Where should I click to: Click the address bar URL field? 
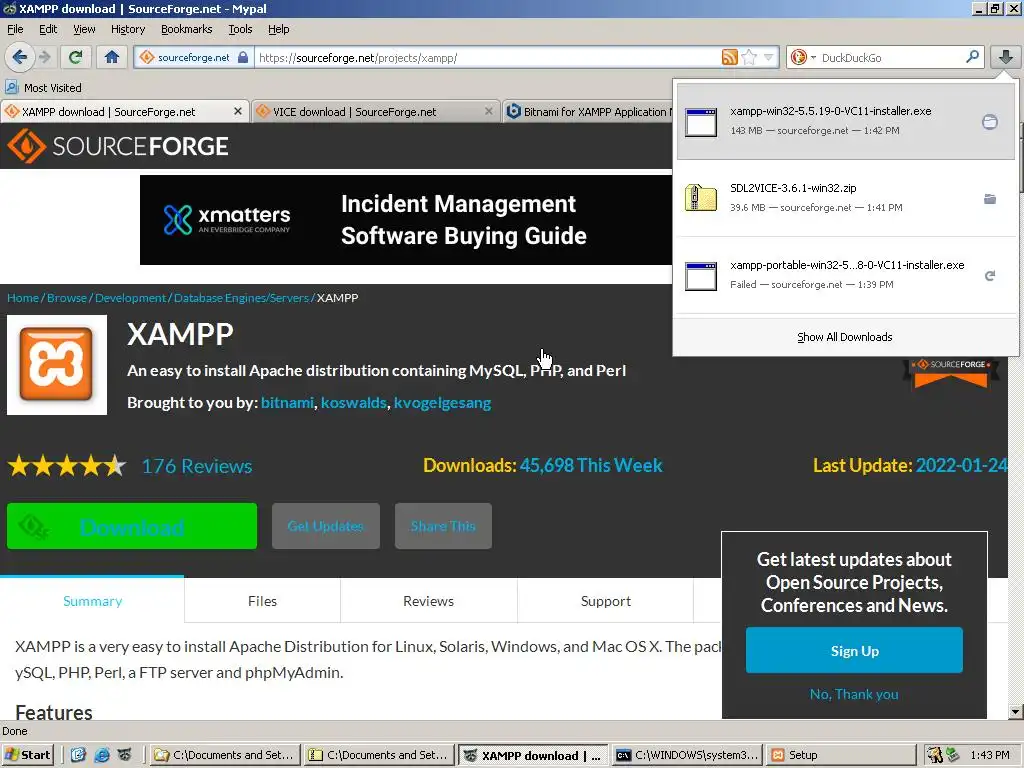[487, 57]
